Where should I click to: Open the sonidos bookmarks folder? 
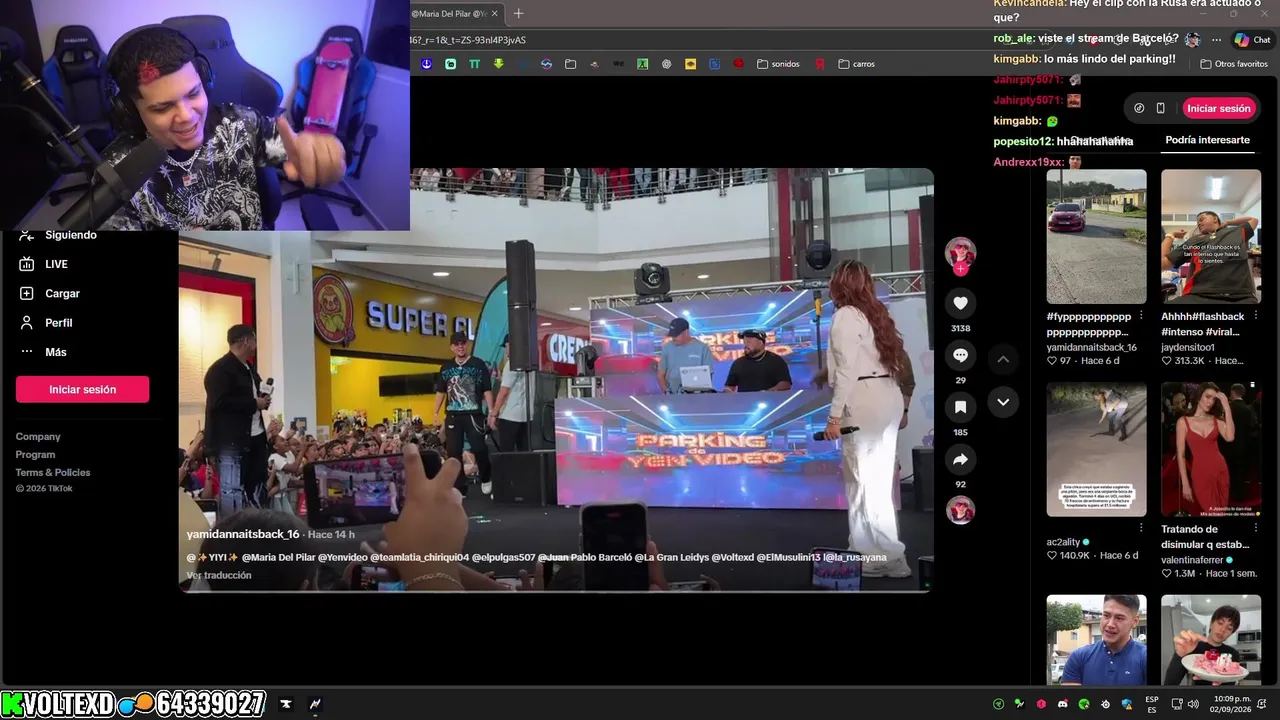pos(778,64)
